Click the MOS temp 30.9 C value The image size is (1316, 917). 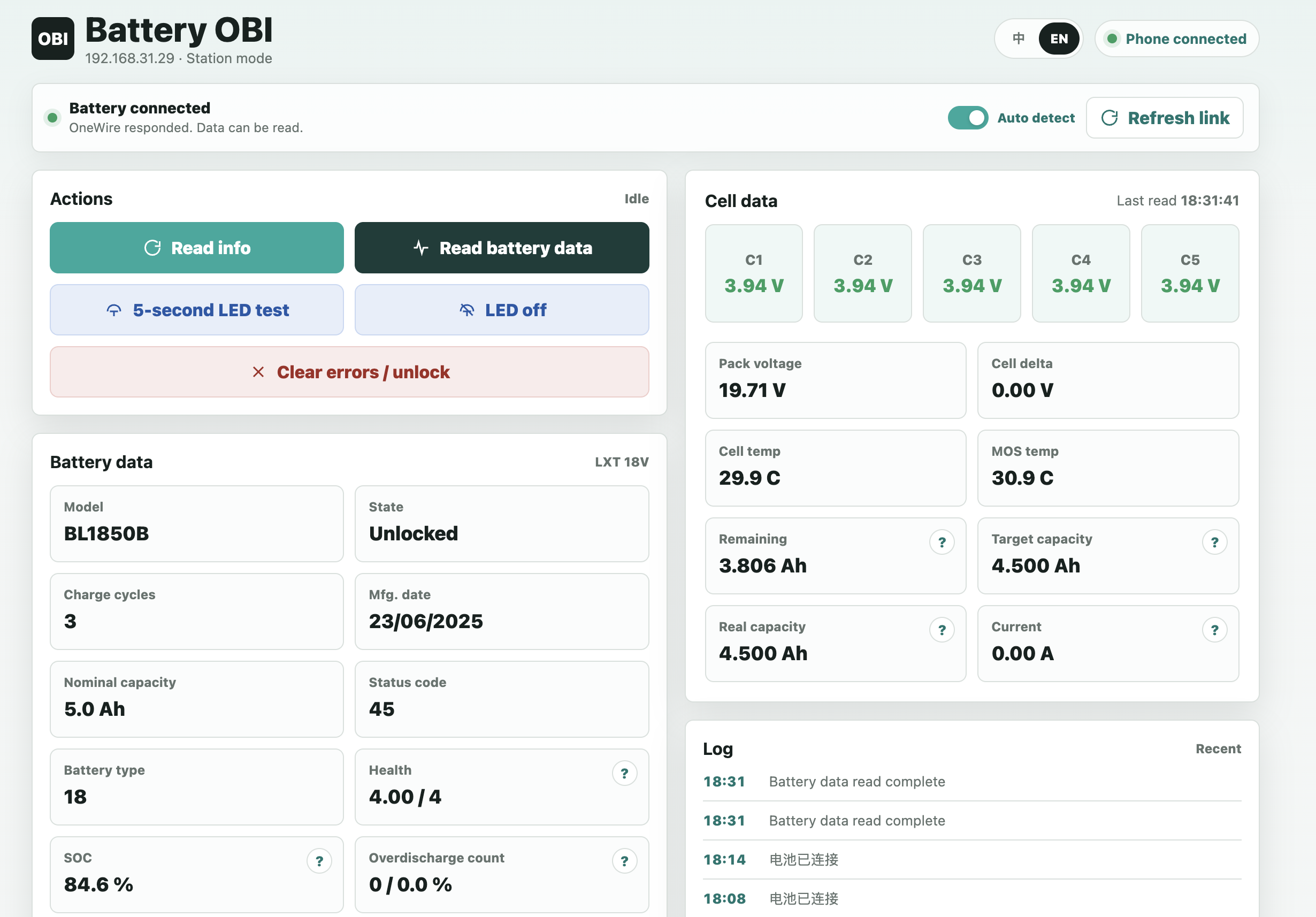coord(1022,478)
